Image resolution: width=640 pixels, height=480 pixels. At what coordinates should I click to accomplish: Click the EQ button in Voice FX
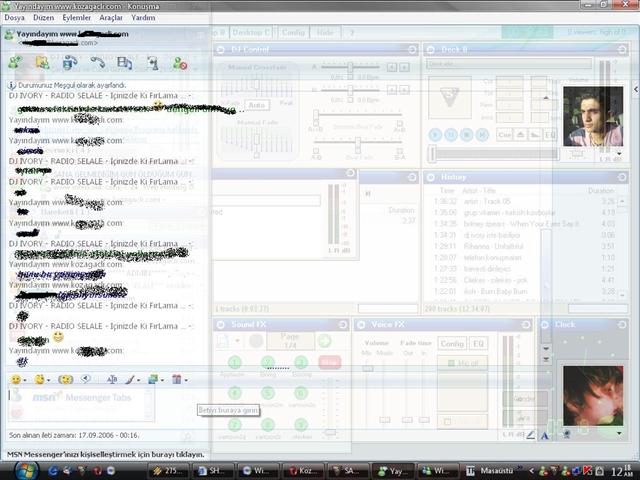coord(477,343)
